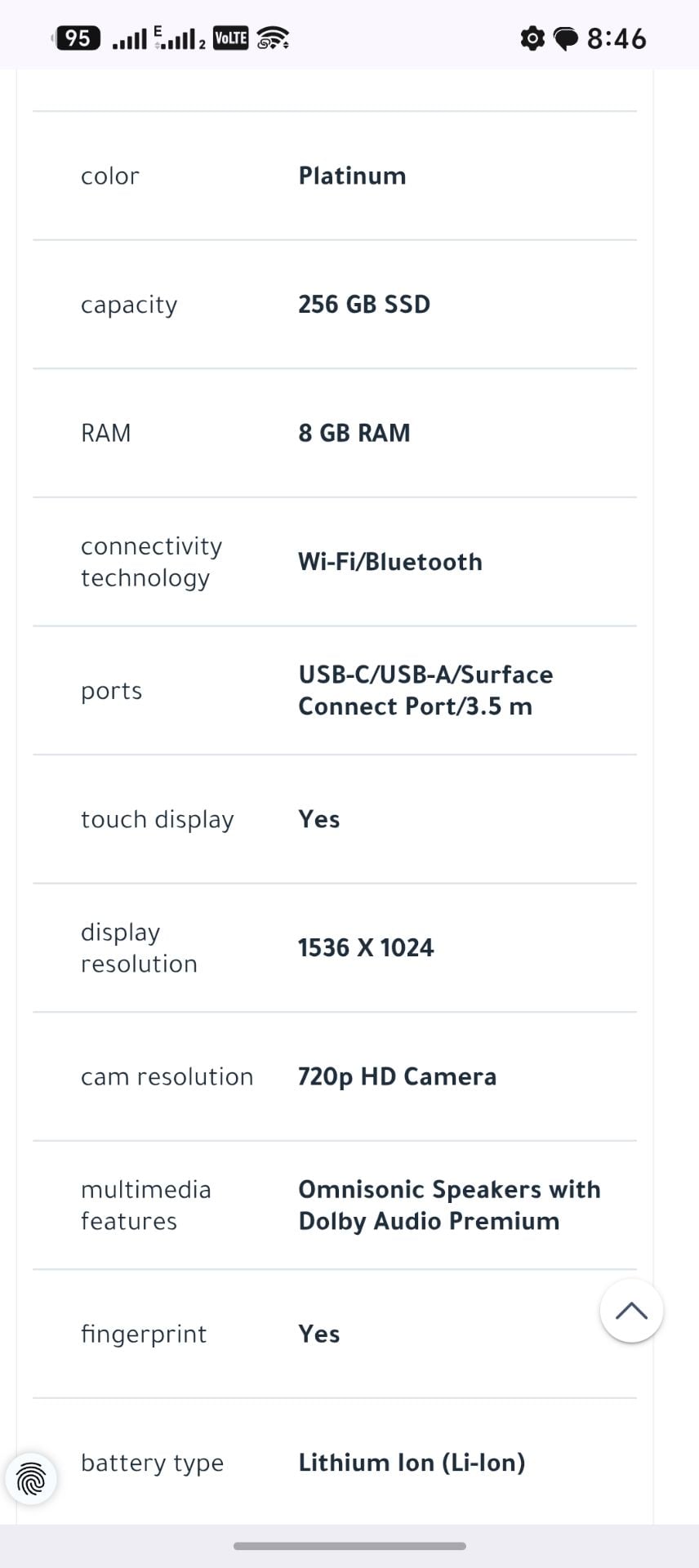Viewport: 699px width, 1568px height.
Task: Tap the 1536 X 1024 resolution value
Action: [366, 947]
